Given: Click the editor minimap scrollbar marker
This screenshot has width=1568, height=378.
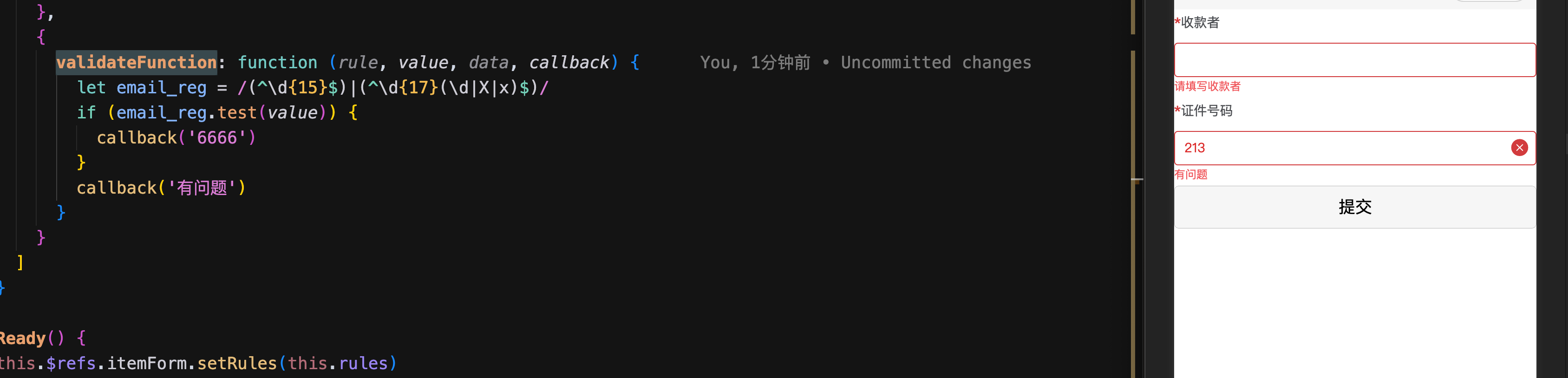Looking at the screenshot, I should click(1137, 180).
